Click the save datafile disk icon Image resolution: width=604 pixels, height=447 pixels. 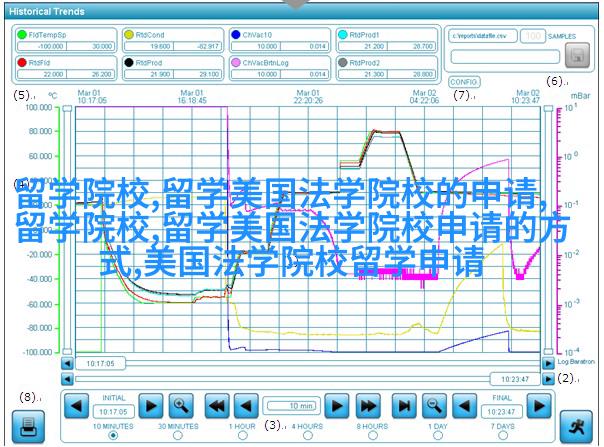pyautogui.click(x=577, y=55)
